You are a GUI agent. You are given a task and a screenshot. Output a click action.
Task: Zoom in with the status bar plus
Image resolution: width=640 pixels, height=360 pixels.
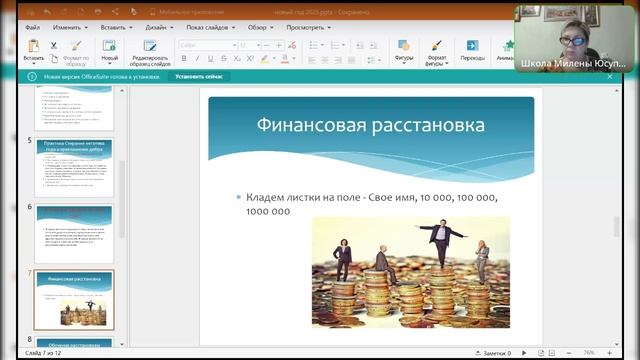click(610, 353)
